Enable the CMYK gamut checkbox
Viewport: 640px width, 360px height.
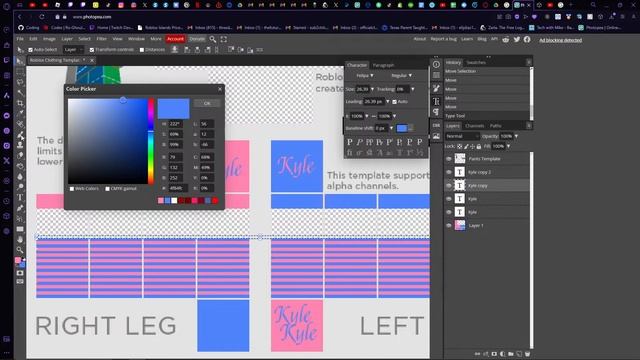(107, 189)
